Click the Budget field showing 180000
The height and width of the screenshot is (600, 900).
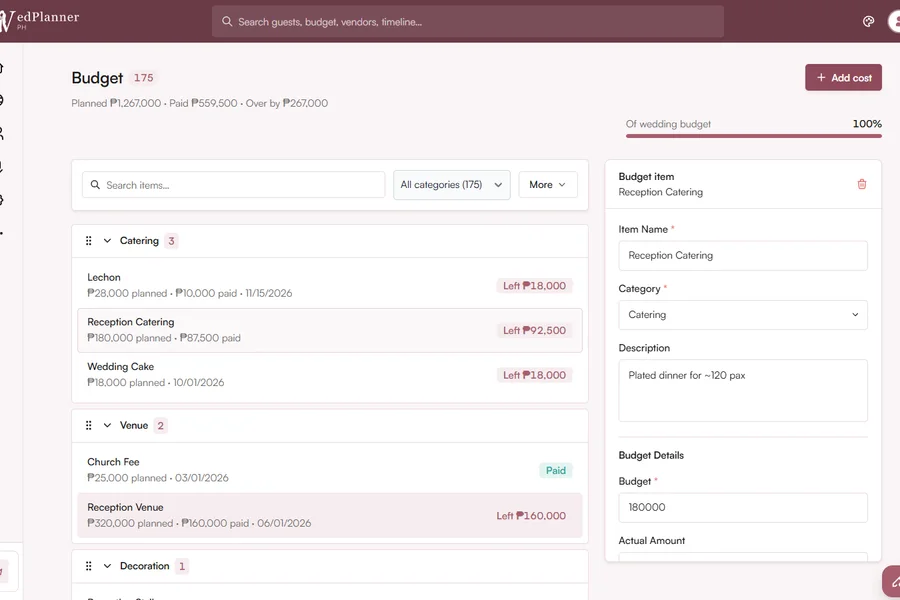743,508
